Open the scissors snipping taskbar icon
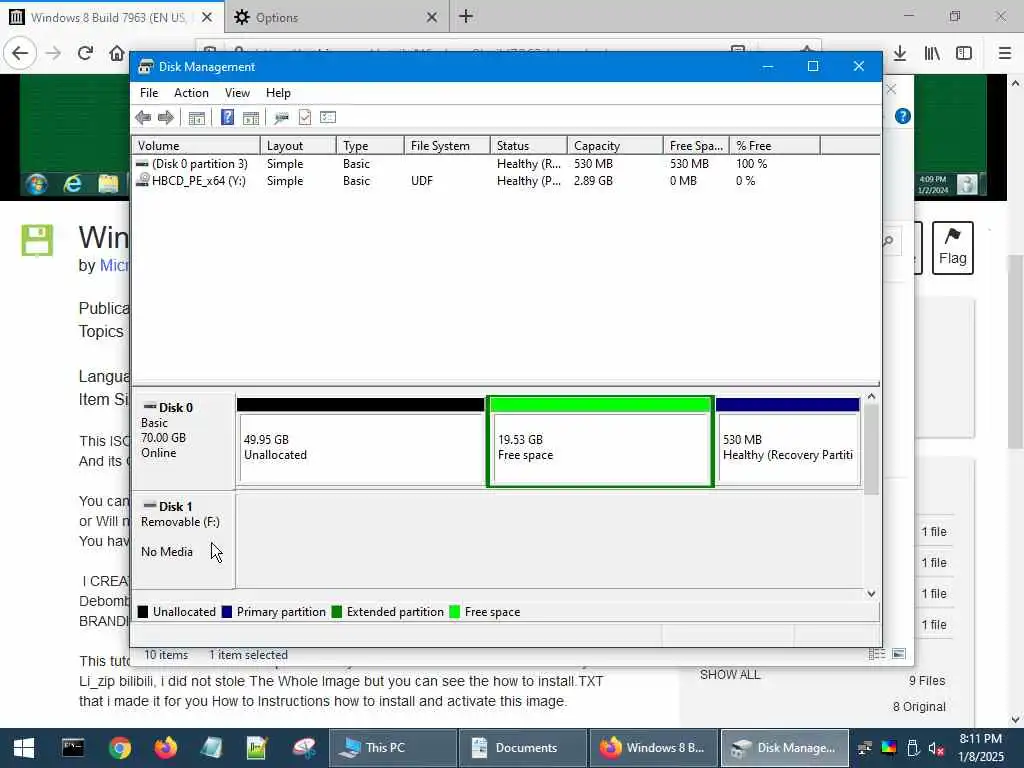Viewport: 1024px width, 768px height. click(x=304, y=748)
